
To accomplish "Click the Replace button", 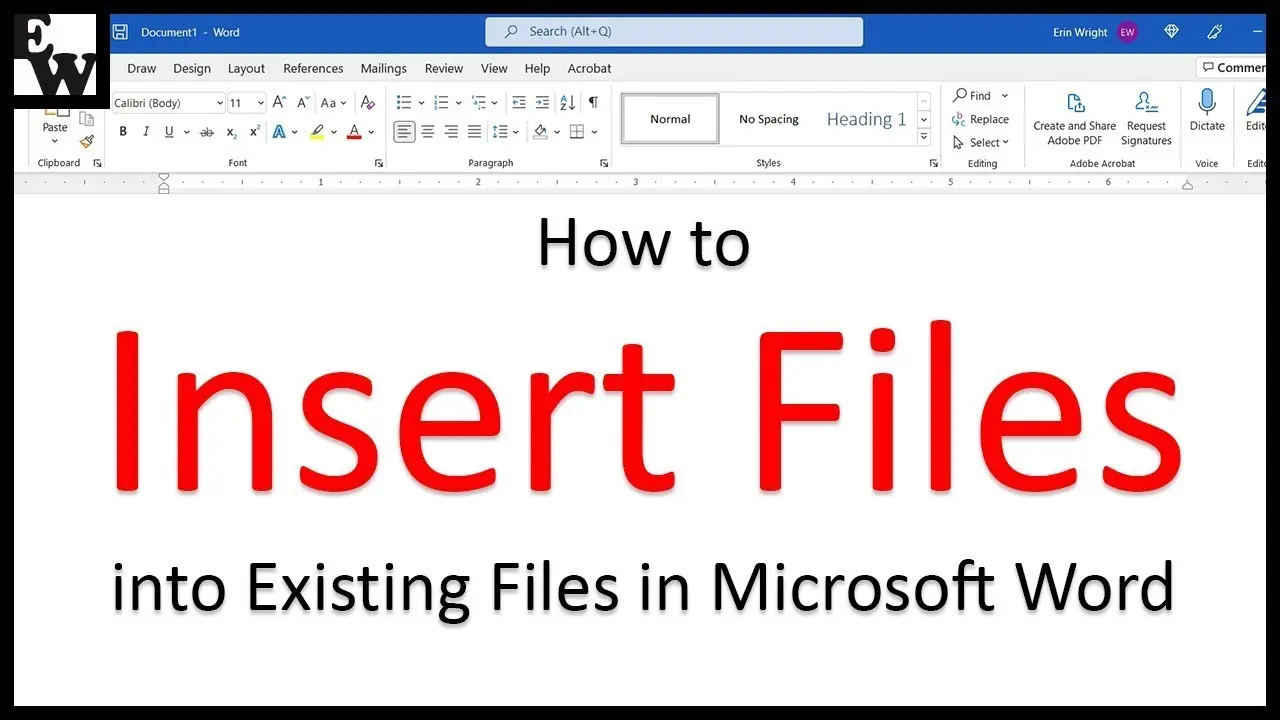I will coord(981,119).
